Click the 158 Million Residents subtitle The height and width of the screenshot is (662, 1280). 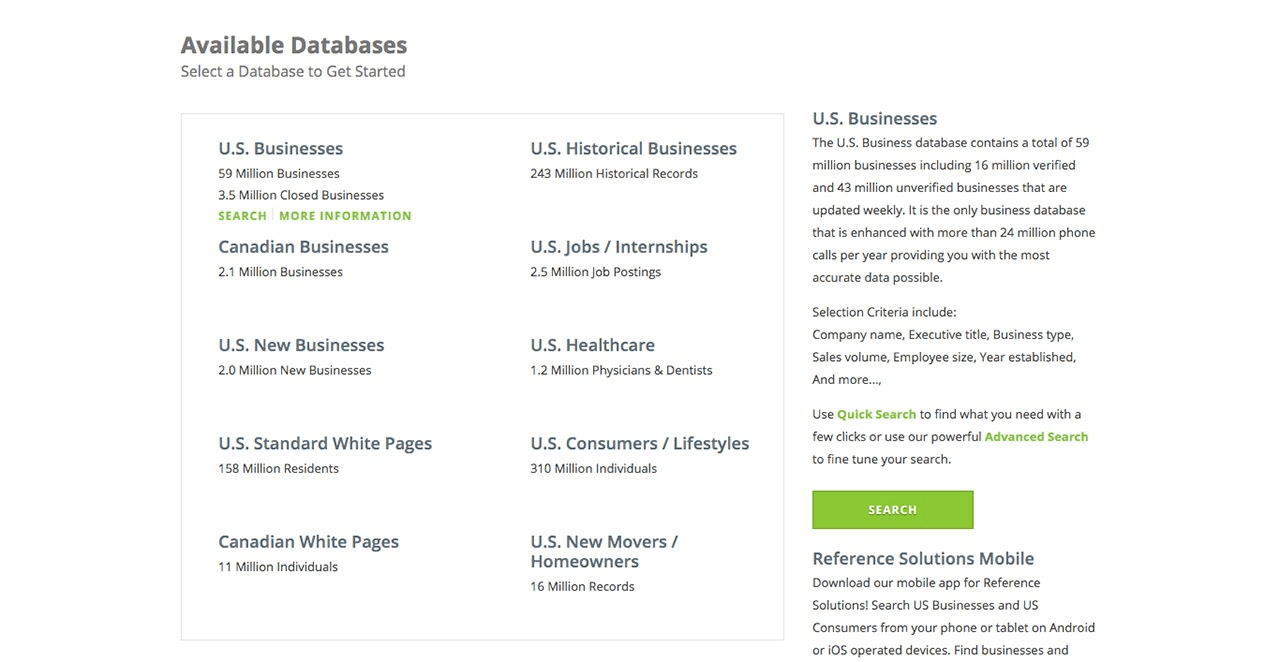[x=278, y=469]
